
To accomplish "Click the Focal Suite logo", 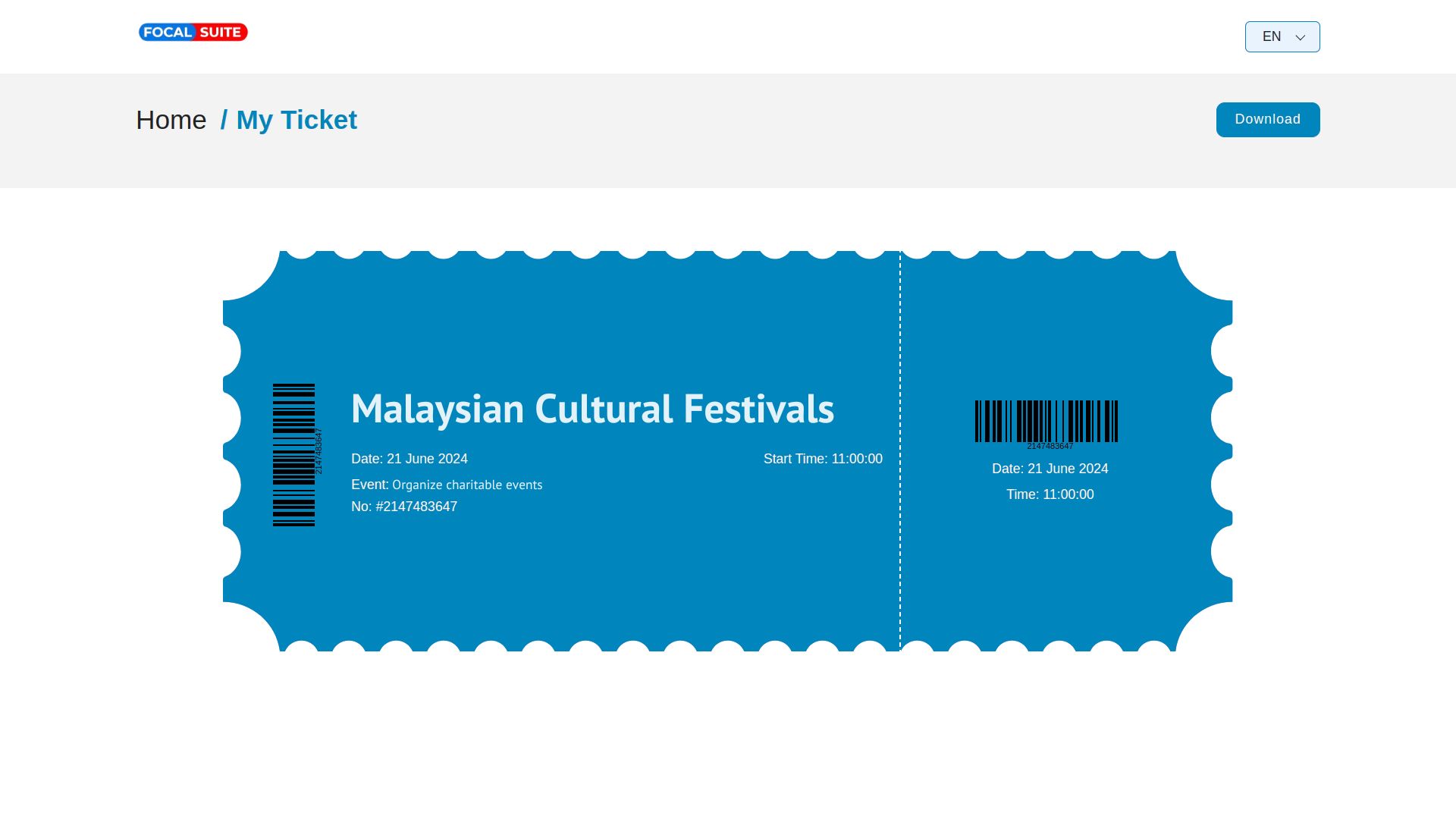I will click(x=193, y=32).
